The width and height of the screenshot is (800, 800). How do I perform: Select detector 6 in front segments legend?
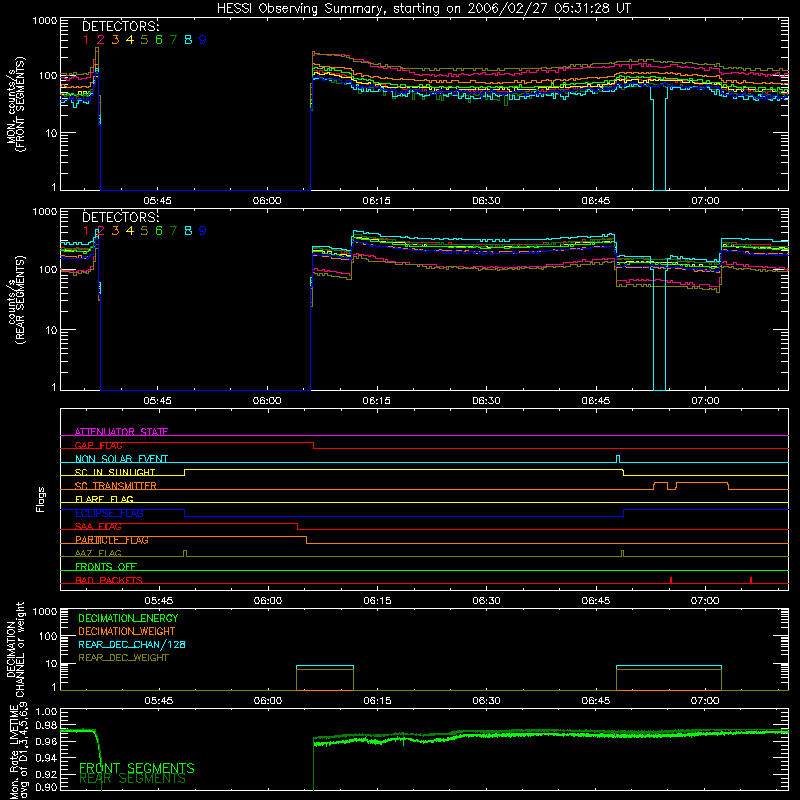pyautogui.click(x=159, y=40)
